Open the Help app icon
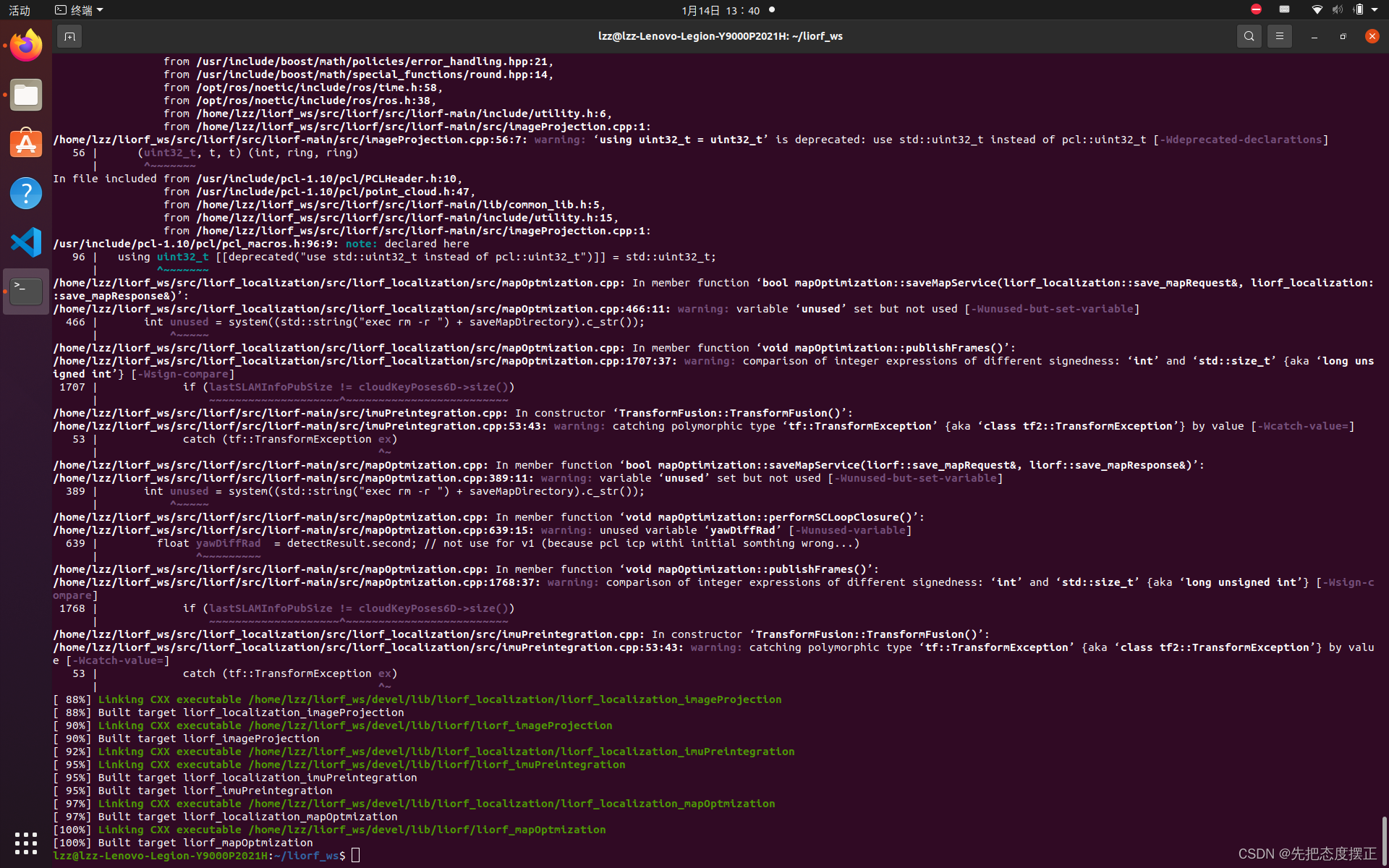The width and height of the screenshot is (1389, 868). pyautogui.click(x=26, y=193)
